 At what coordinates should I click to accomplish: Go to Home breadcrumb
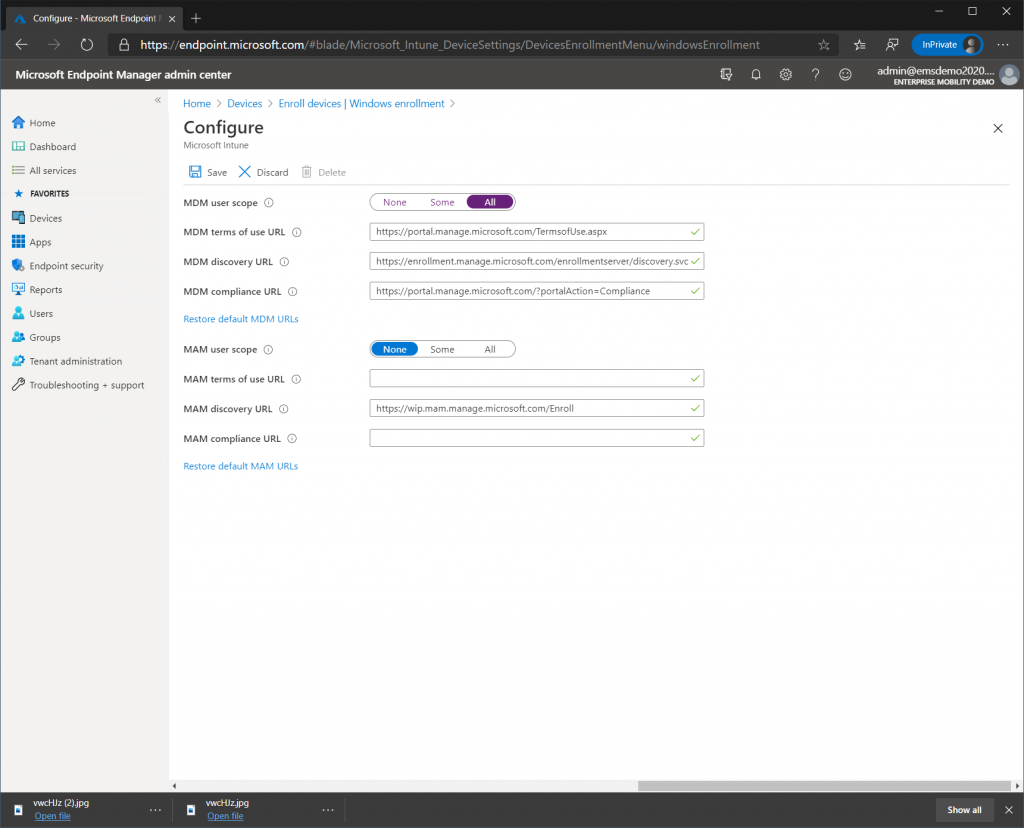pos(197,103)
